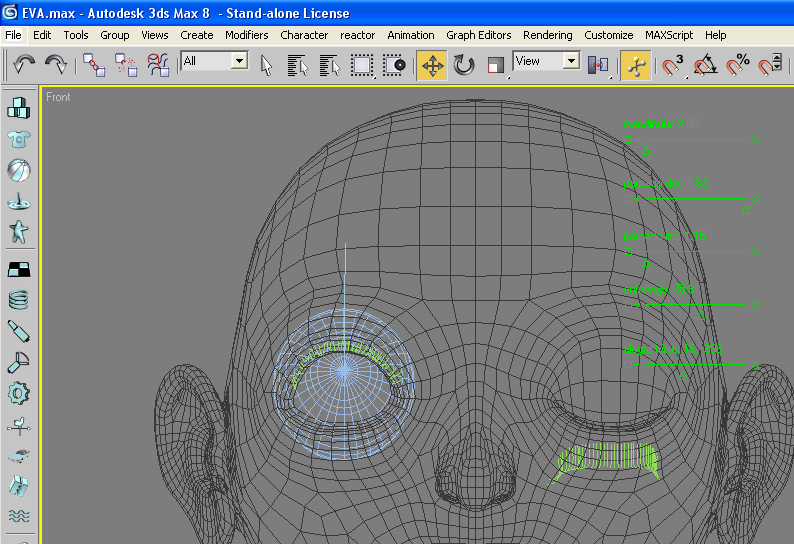The height and width of the screenshot is (544, 794).
Task: Open the Graph Editors menu
Action: [x=478, y=35]
